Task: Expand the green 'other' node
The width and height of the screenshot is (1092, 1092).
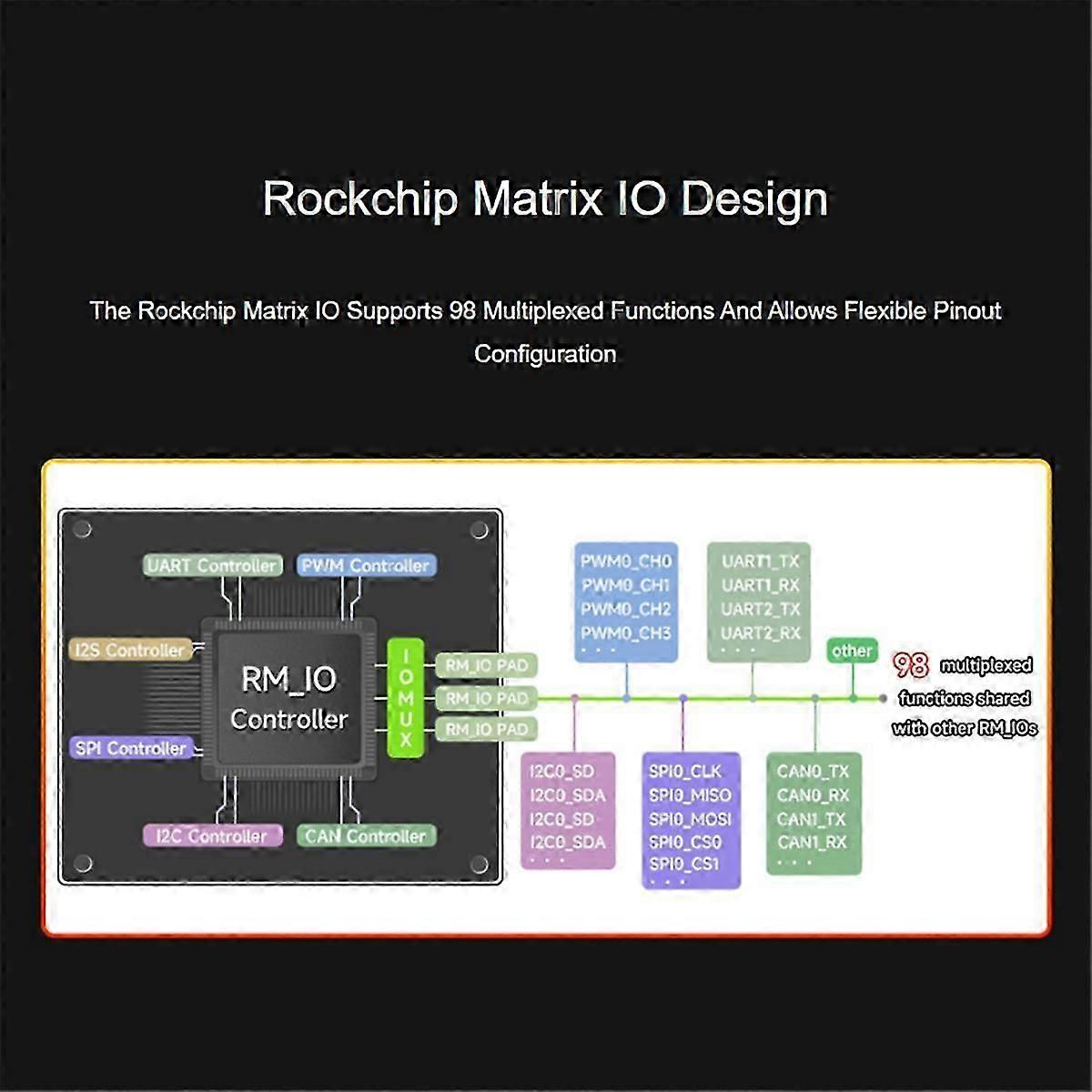Action: click(852, 650)
